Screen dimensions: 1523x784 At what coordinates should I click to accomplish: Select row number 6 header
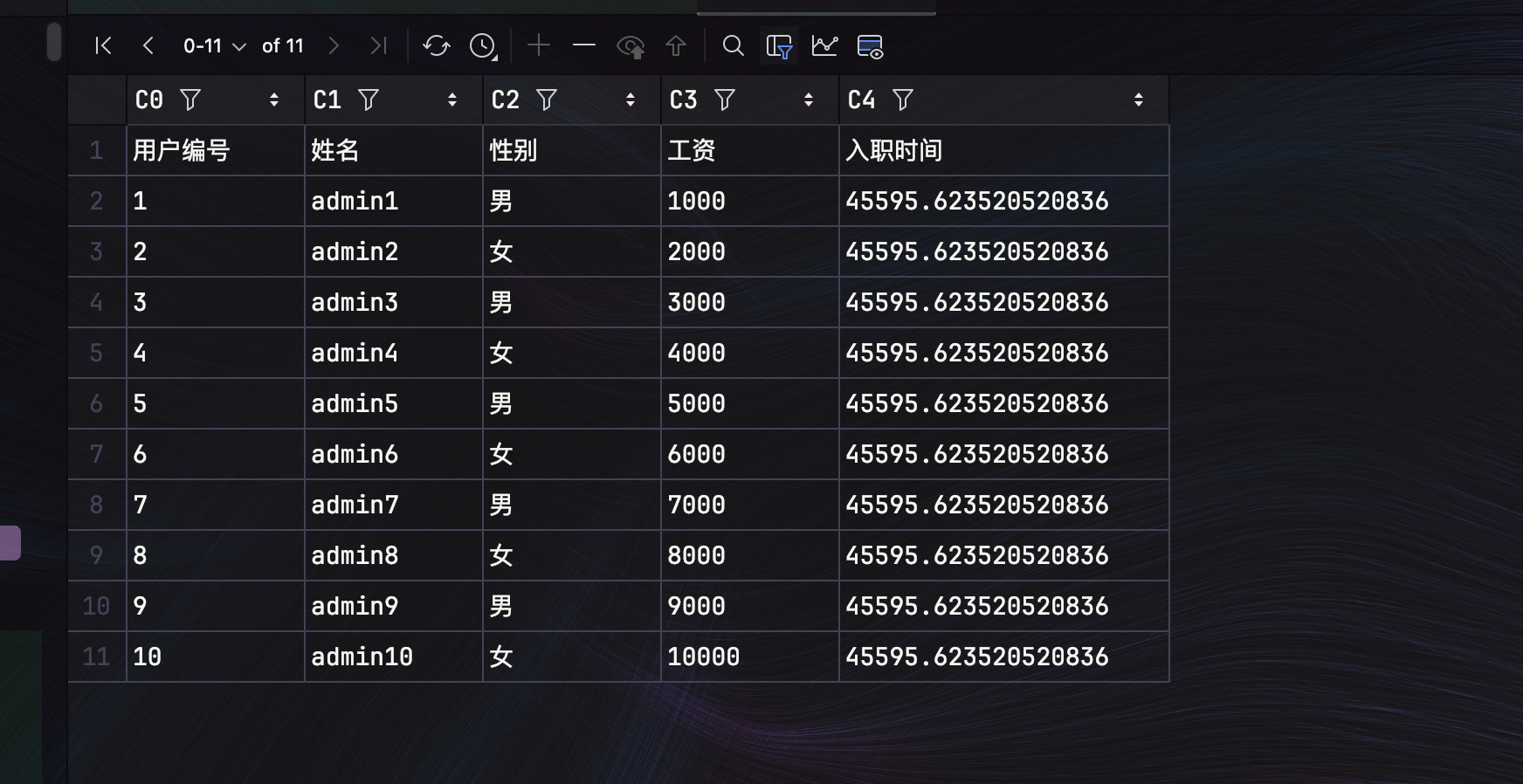click(97, 403)
